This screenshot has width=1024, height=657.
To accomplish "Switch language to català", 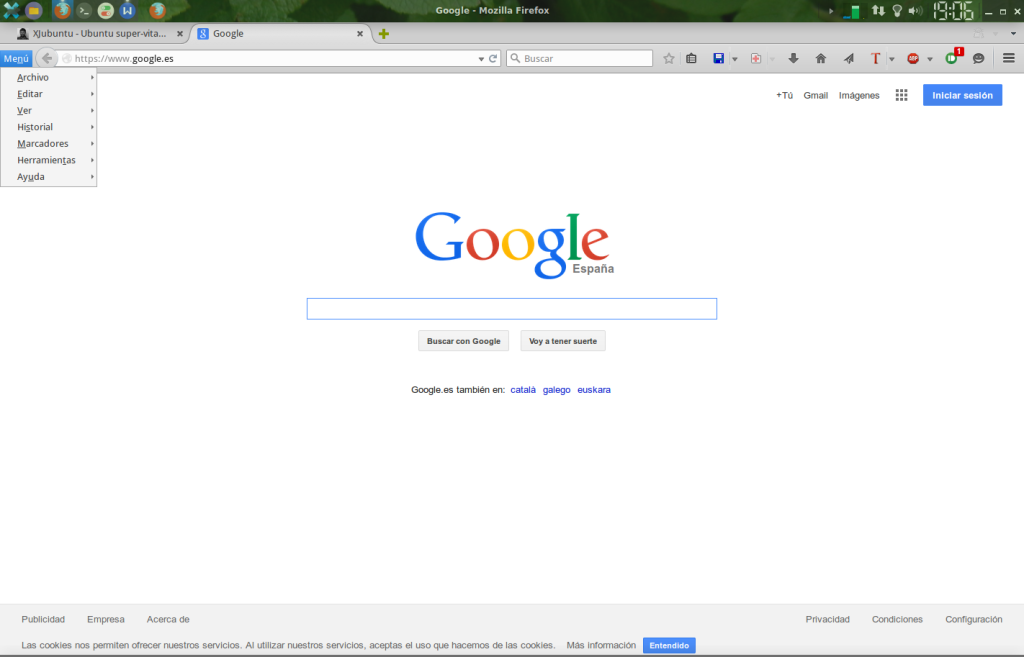I will pyautogui.click(x=523, y=390).
